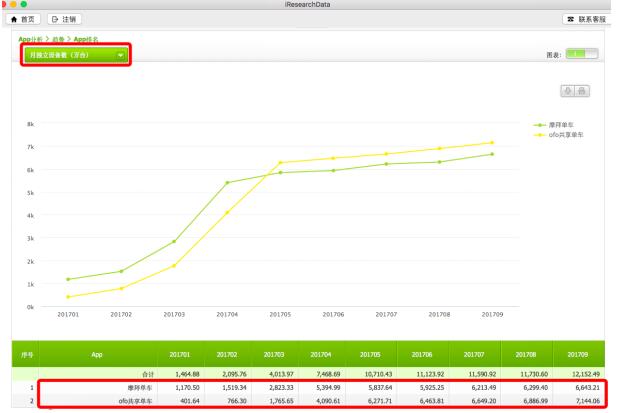Screen dimensions: 623x413
Task: Click the 首页 button label
Action: click(28, 19)
